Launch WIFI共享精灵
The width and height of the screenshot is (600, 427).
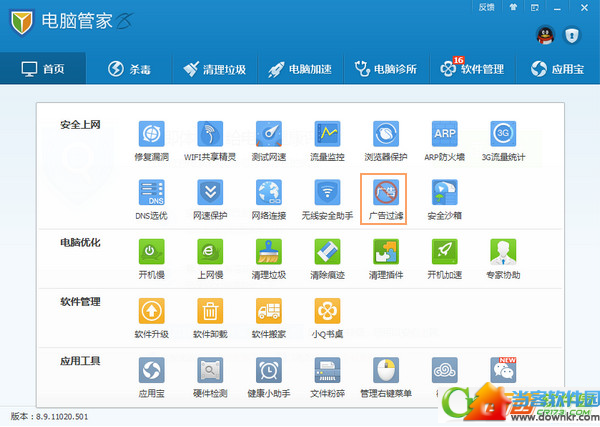click(210, 141)
